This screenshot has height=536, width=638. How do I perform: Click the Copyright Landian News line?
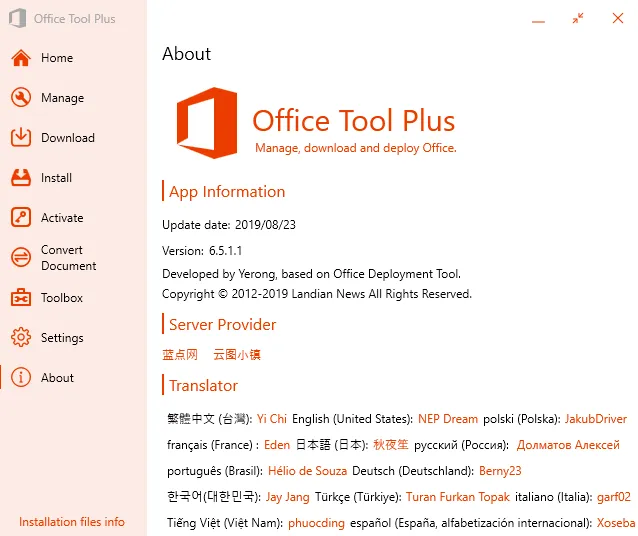(x=317, y=294)
